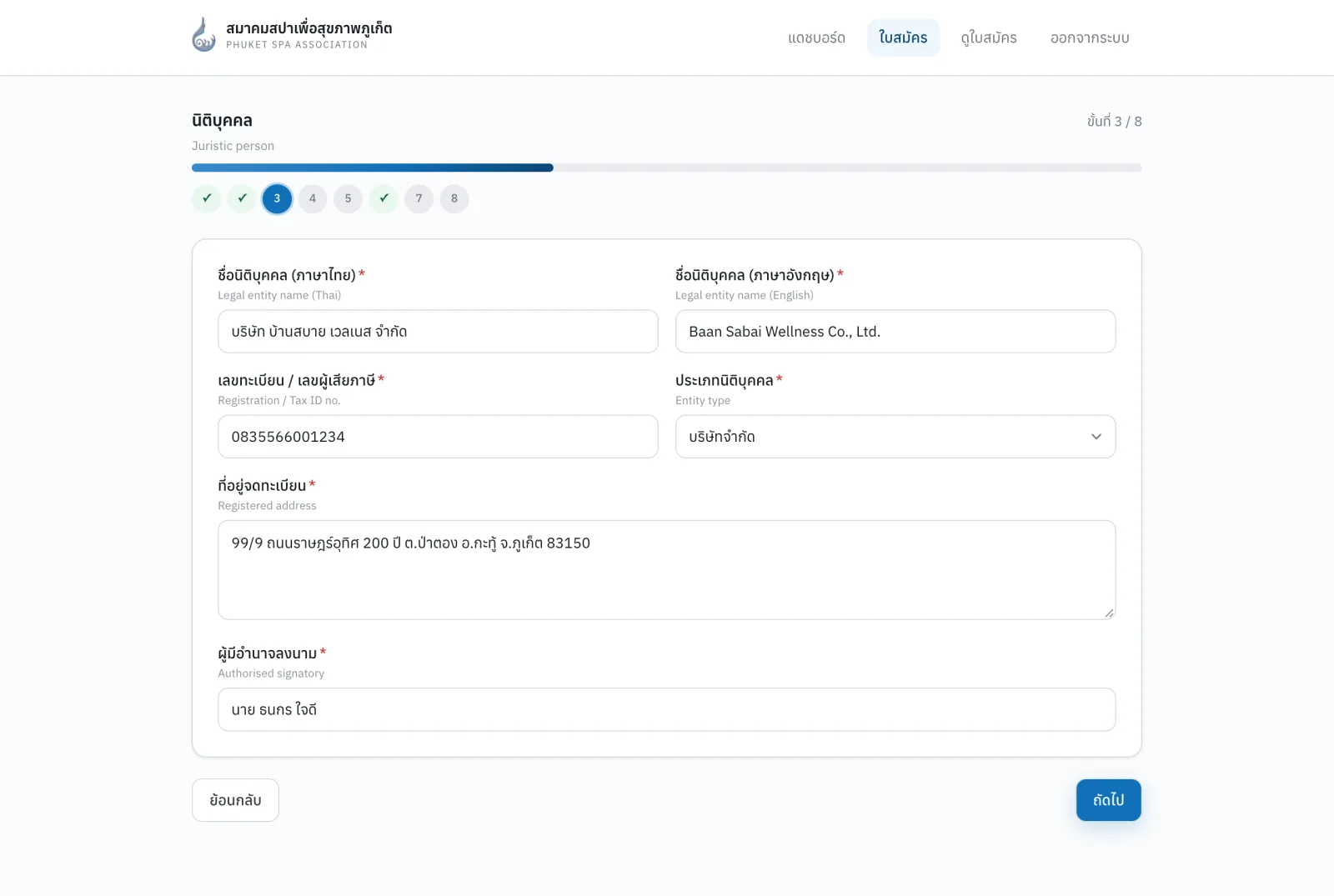The width and height of the screenshot is (1334, 896).
Task: Focus the Thai legal entity name field
Action: pyautogui.click(x=438, y=332)
